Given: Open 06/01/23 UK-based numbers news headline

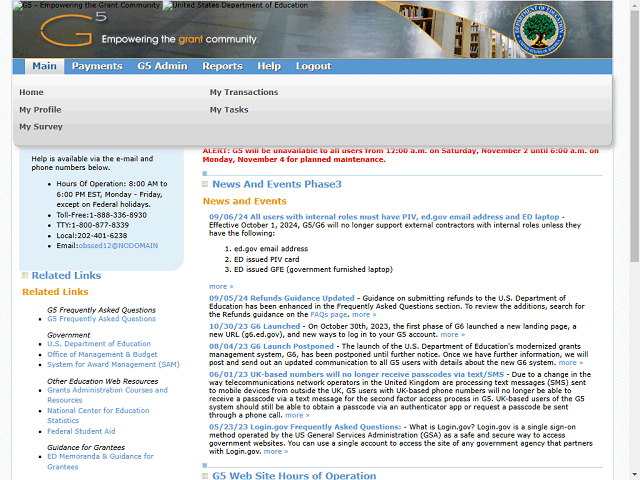Looking at the screenshot, I should (x=356, y=375).
